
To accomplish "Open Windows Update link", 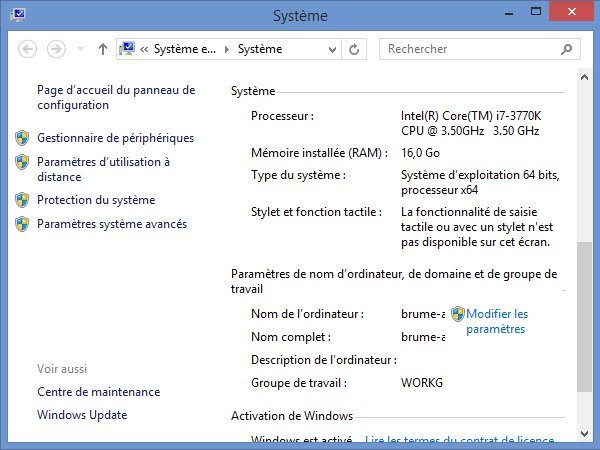I will point(82,415).
